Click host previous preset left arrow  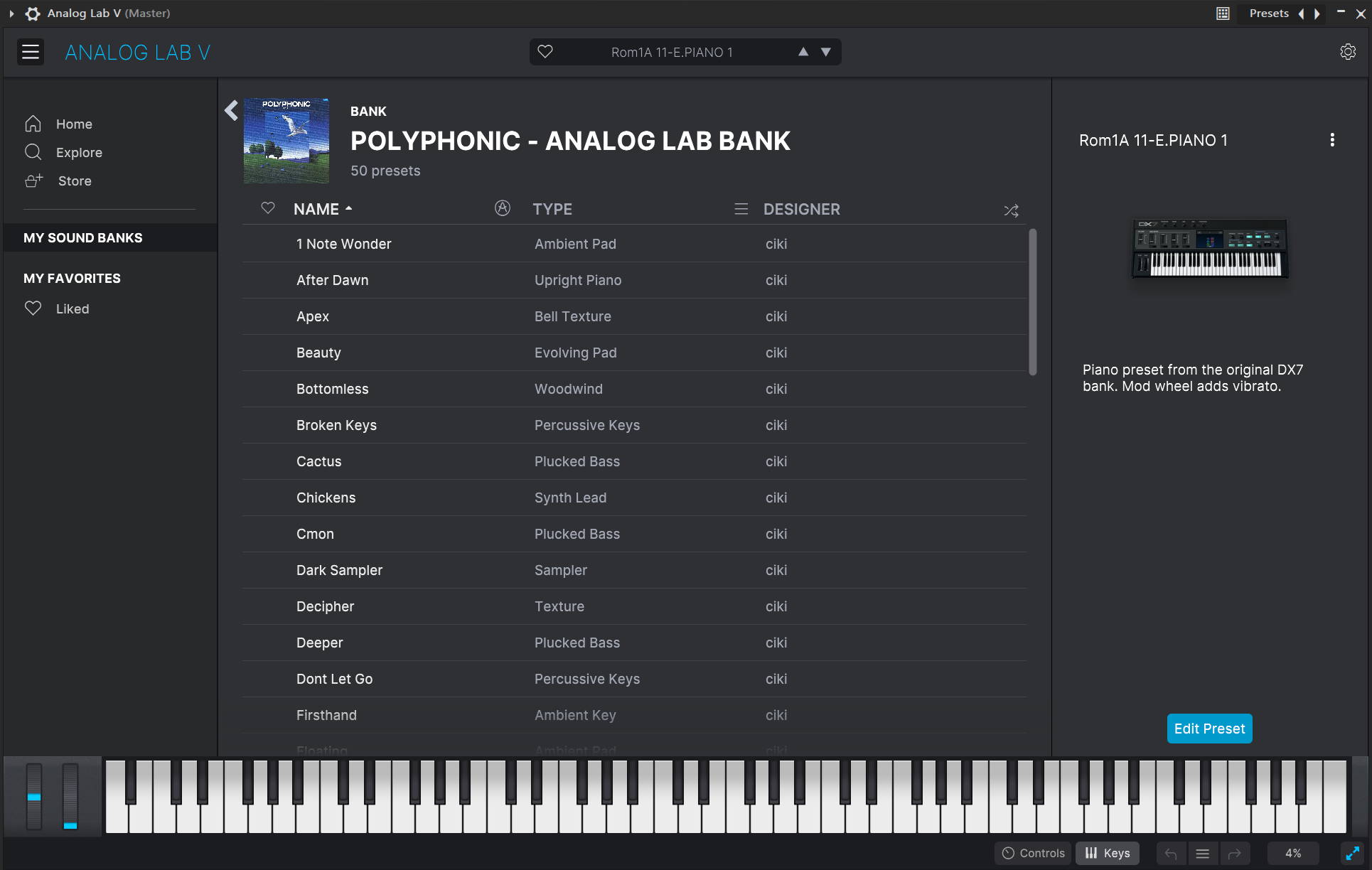click(1301, 14)
